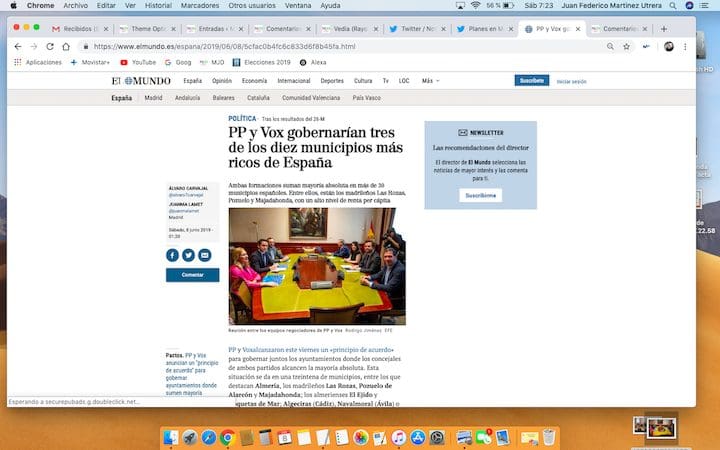Open the Economía section
This screenshot has width=720, height=450.
coord(254,81)
